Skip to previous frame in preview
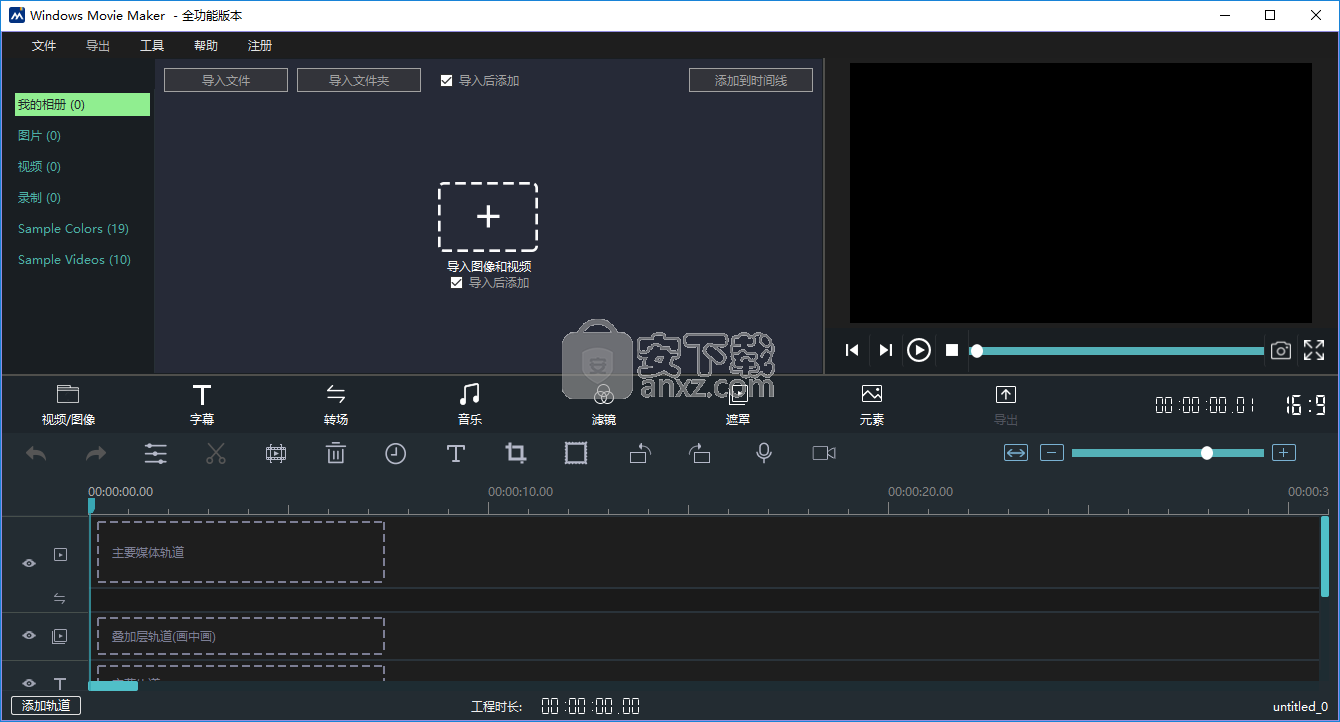Viewport: 1340px width, 722px height. point(852,350)
